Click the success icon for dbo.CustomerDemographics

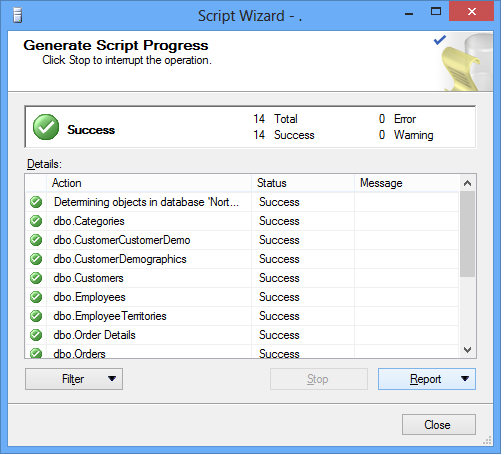click(x=36, y=259)
